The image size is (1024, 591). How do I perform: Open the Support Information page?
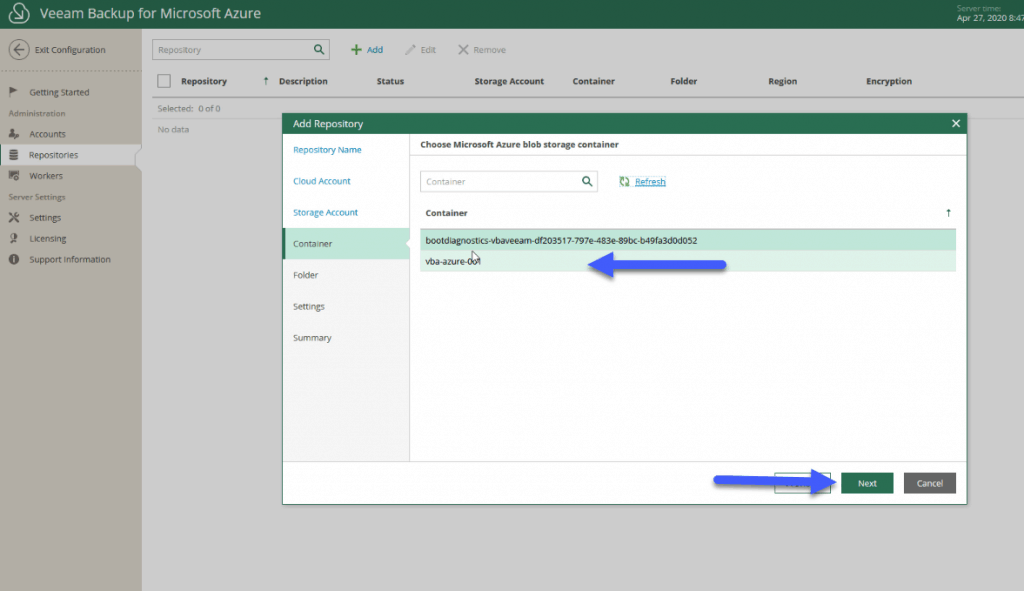(x=71, y=259)
